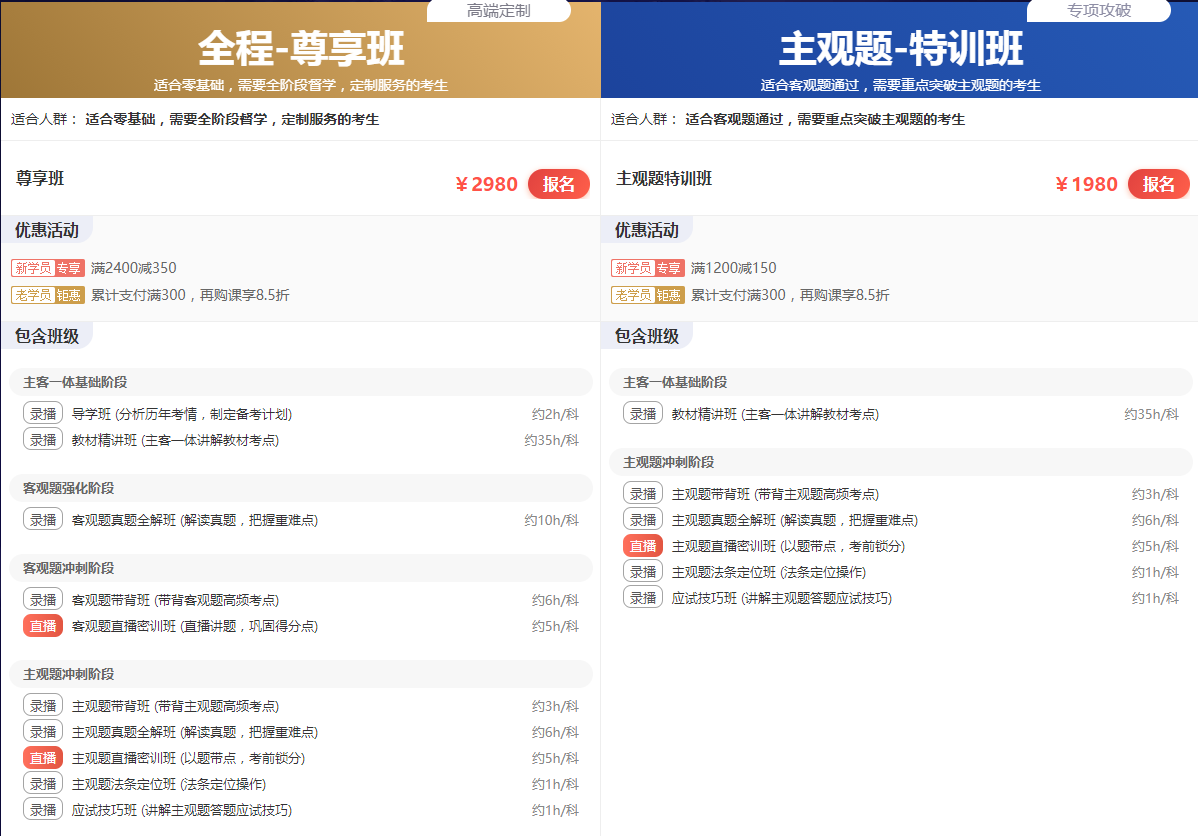Expand the 主观题冲刺阶段 header in 特训班 column
Image resolution: width=1198 pixels, height=836 pixels.
pyautogui.click(x=901, y=462)
